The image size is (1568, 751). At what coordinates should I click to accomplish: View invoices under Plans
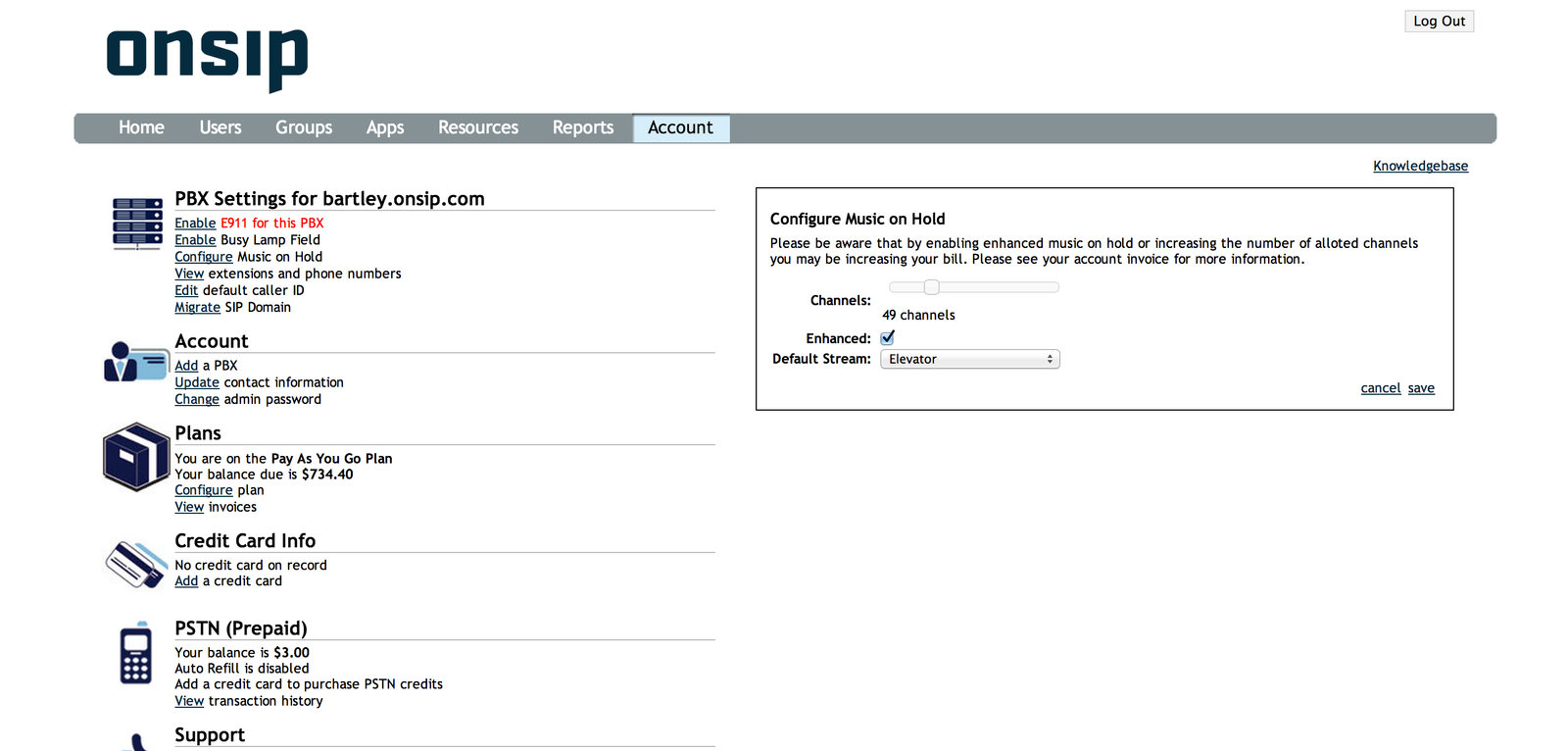click(x=189, y=507)
